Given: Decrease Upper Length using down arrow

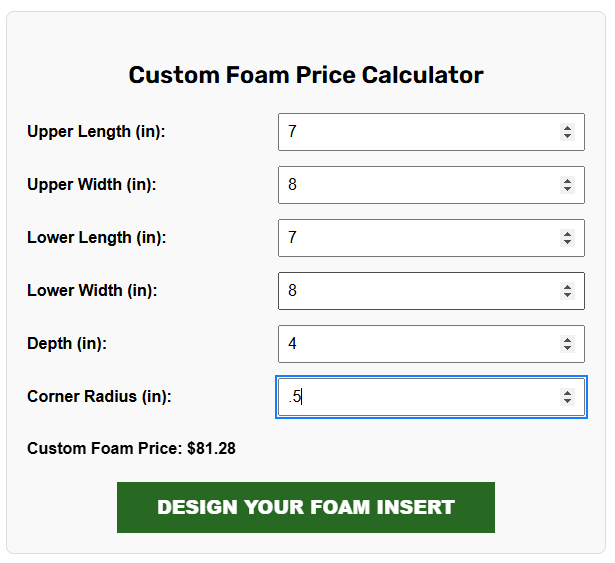Looking at the screenshot, I should coord(567,136).
